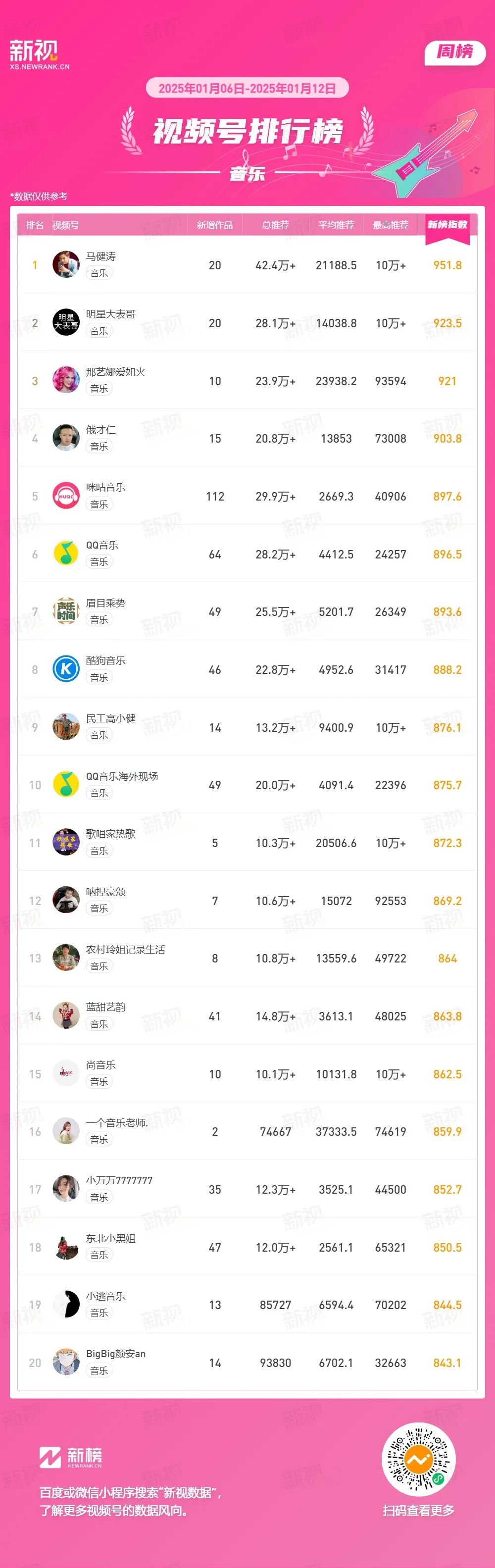Image resolution: width=495 pixels, height=1568 pixels.
Task: Select the QQ音乐海外现场 logo icon
Action: point(66,785)
